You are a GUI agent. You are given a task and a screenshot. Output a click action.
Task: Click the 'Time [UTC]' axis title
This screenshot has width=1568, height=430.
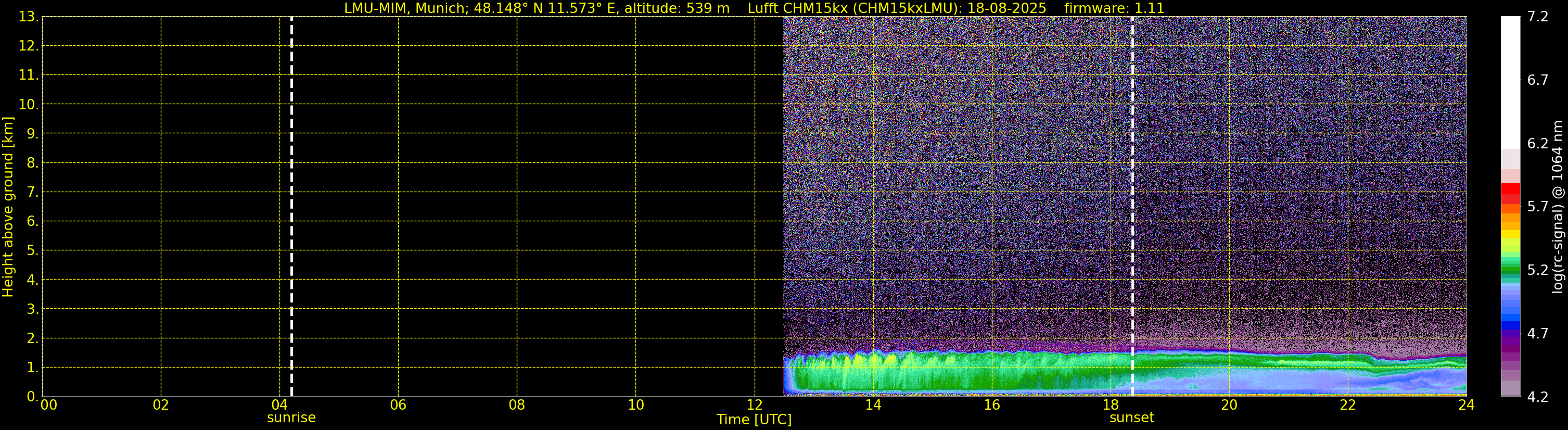(754, 420)
